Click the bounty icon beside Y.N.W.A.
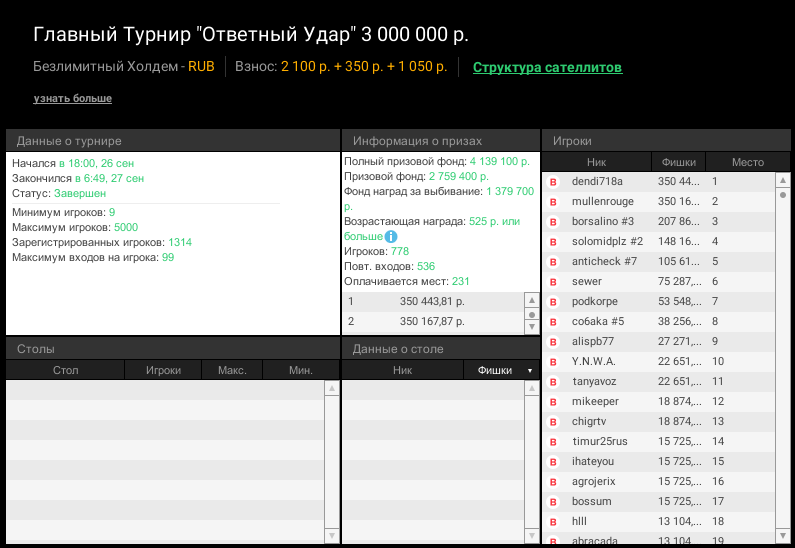795x548 pixels. pyautogui.click(x=553, y=362)
